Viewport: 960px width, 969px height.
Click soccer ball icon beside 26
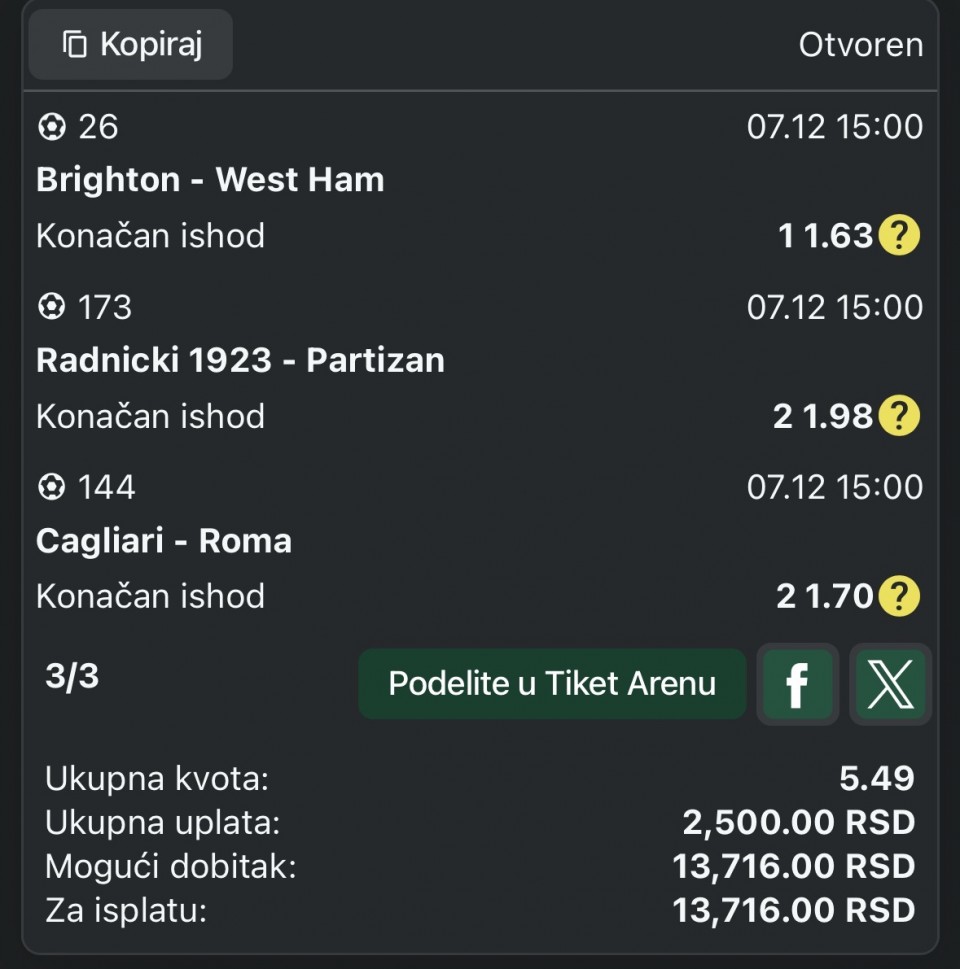(x=51, y=127)
